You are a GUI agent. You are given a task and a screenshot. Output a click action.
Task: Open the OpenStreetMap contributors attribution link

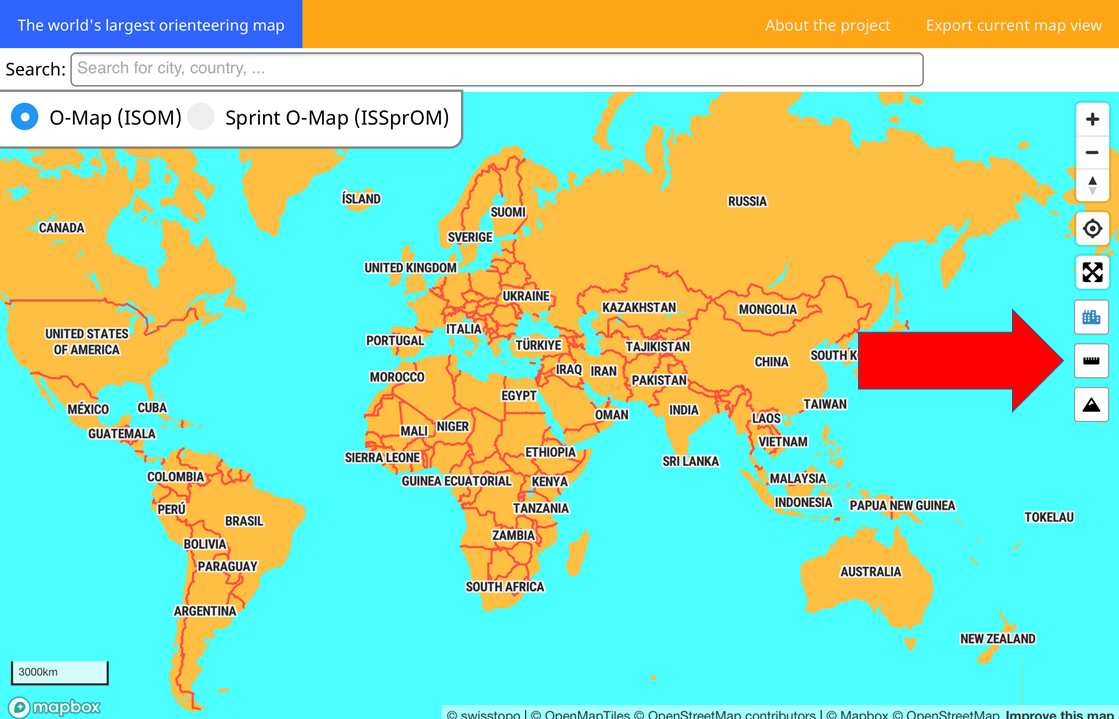pos(731,714)
